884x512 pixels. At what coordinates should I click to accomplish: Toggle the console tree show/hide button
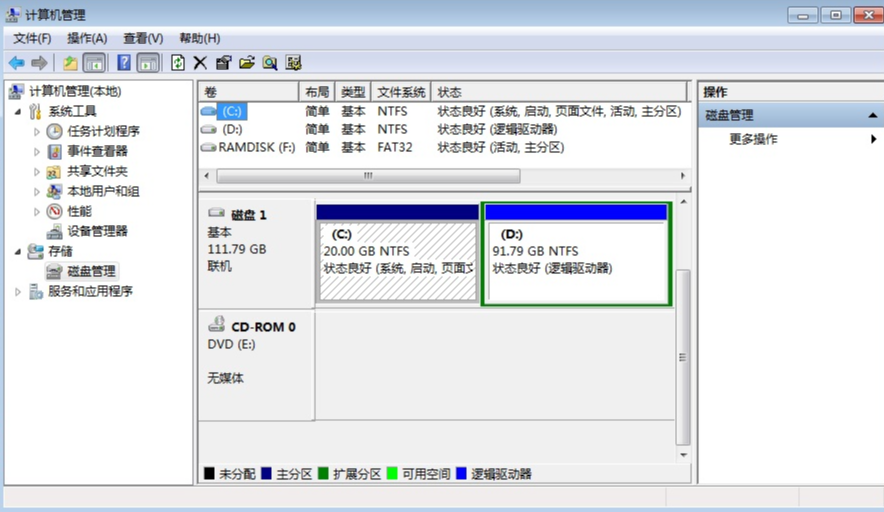(x=94, y=63)
